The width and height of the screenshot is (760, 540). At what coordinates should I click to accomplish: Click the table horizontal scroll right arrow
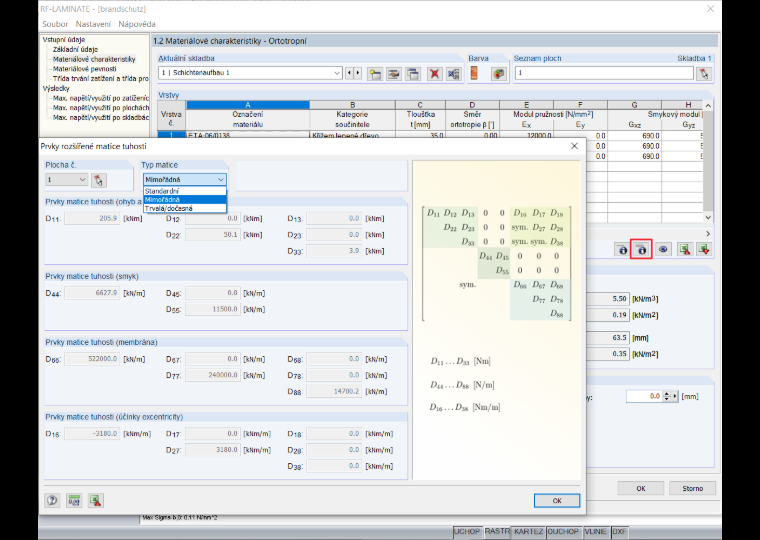708,234
